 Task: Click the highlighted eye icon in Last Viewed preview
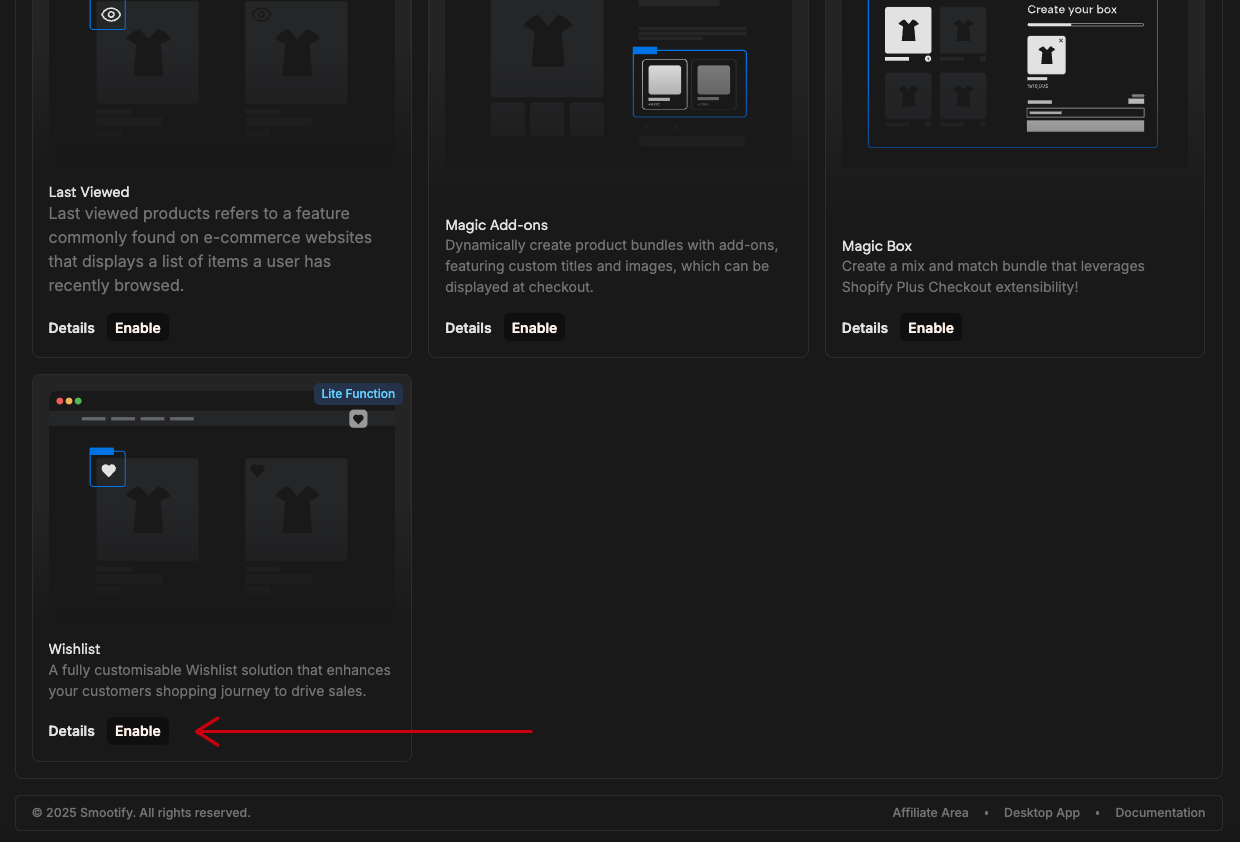pyautogui.click(x=108, y=14)
